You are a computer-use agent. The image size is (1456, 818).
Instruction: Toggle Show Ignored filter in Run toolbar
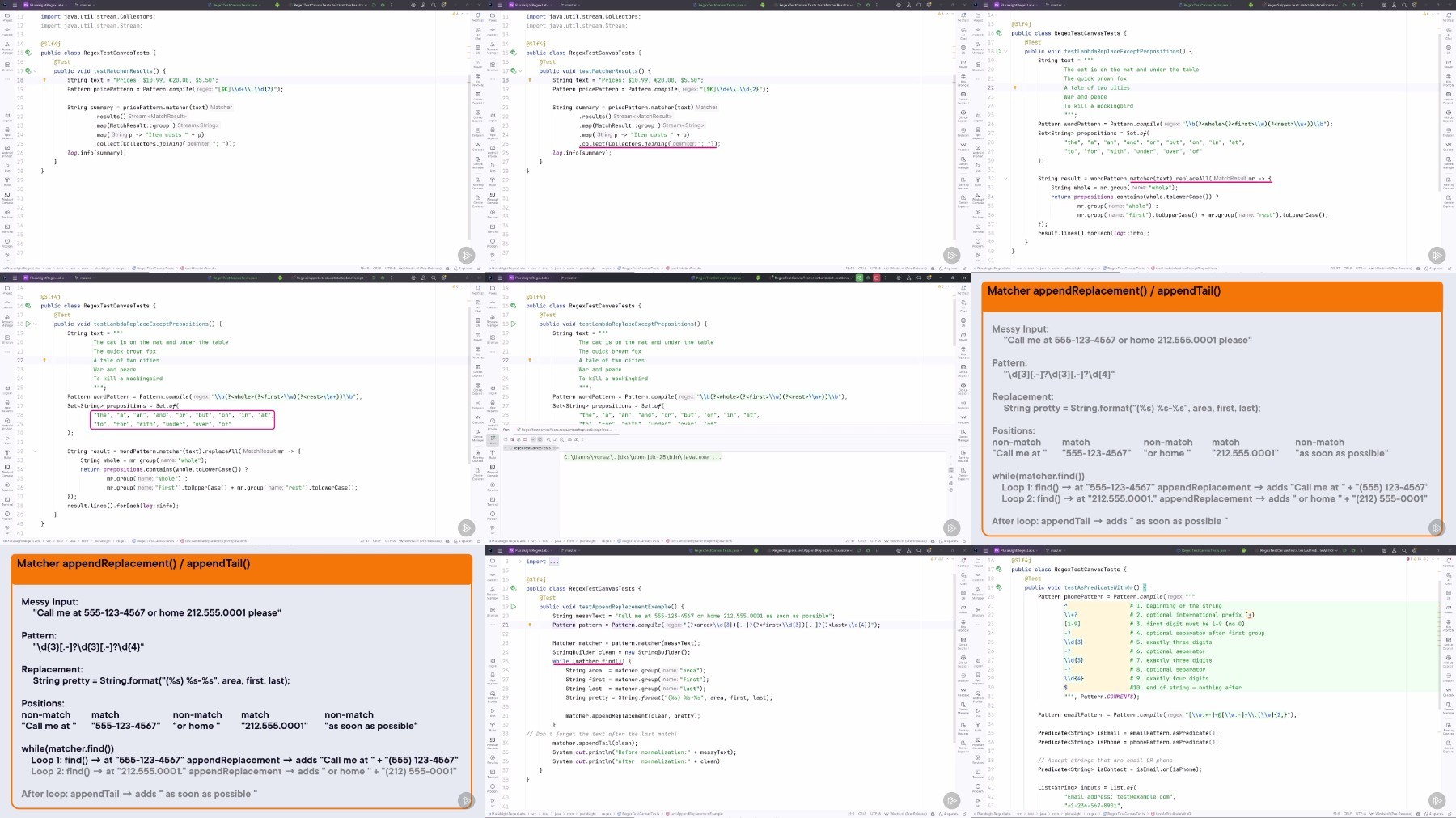pyautogui.click(x=541, y=439)
